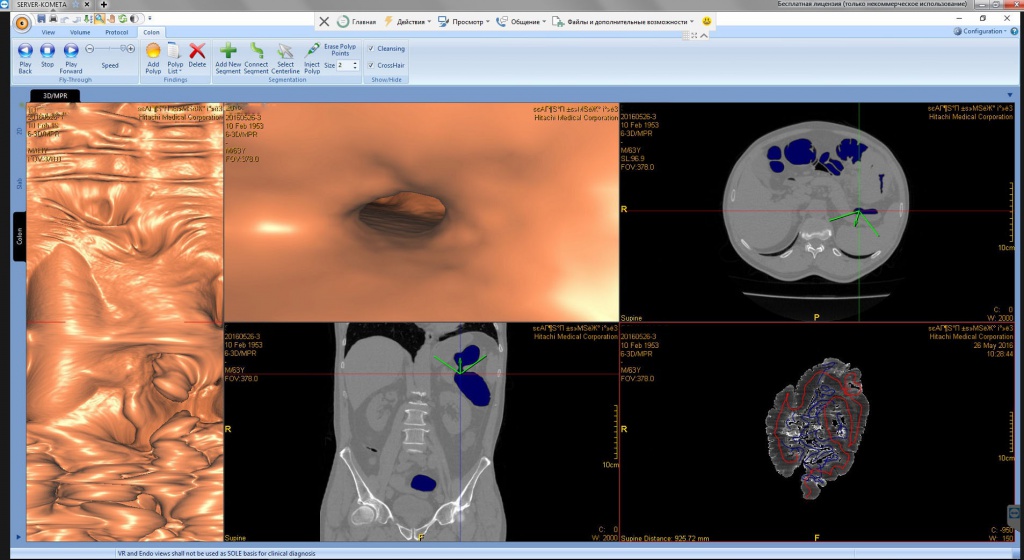Open the Действия dropdown menu
Viewport: 1024px width, 560px height.
click(414, 21)
